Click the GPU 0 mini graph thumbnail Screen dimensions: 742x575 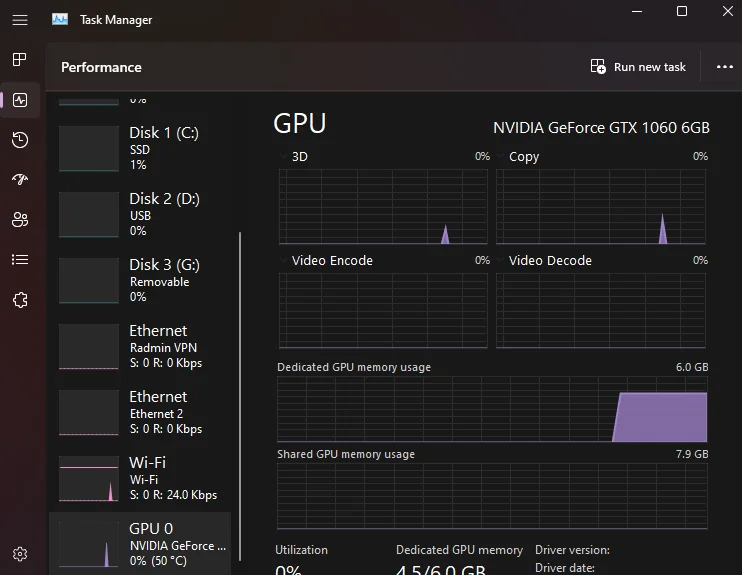[x=88, y=544]
